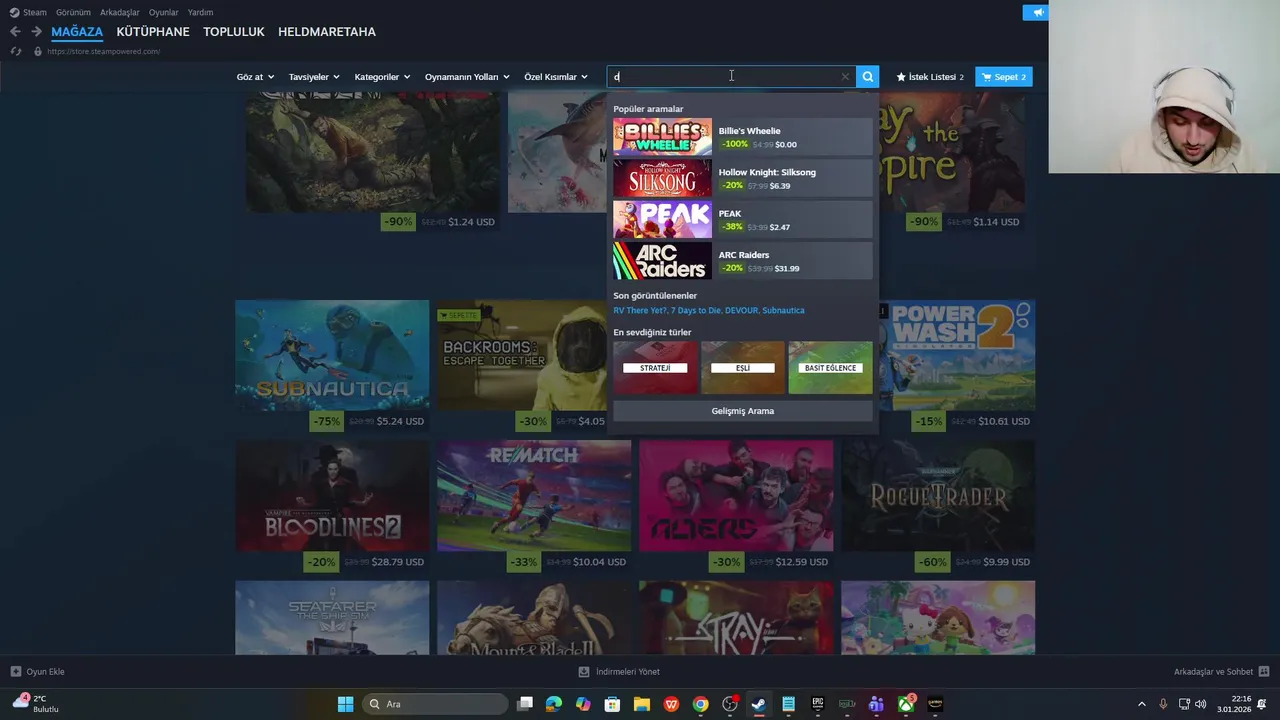This screenshot has width=1280, height=720.
Task: Open Bloodlines 2 game capsule
Action: pyautogui.click(x=332, y=496)
